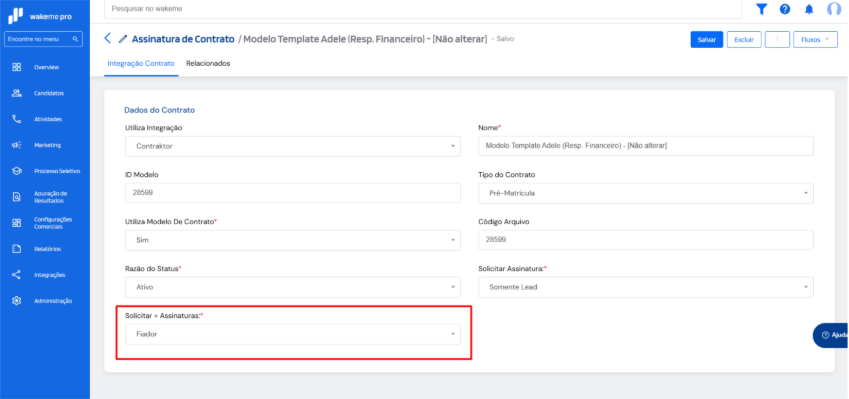849x399 pixels.
Task: Click the Excluir button
Action: tap(744, 40)
